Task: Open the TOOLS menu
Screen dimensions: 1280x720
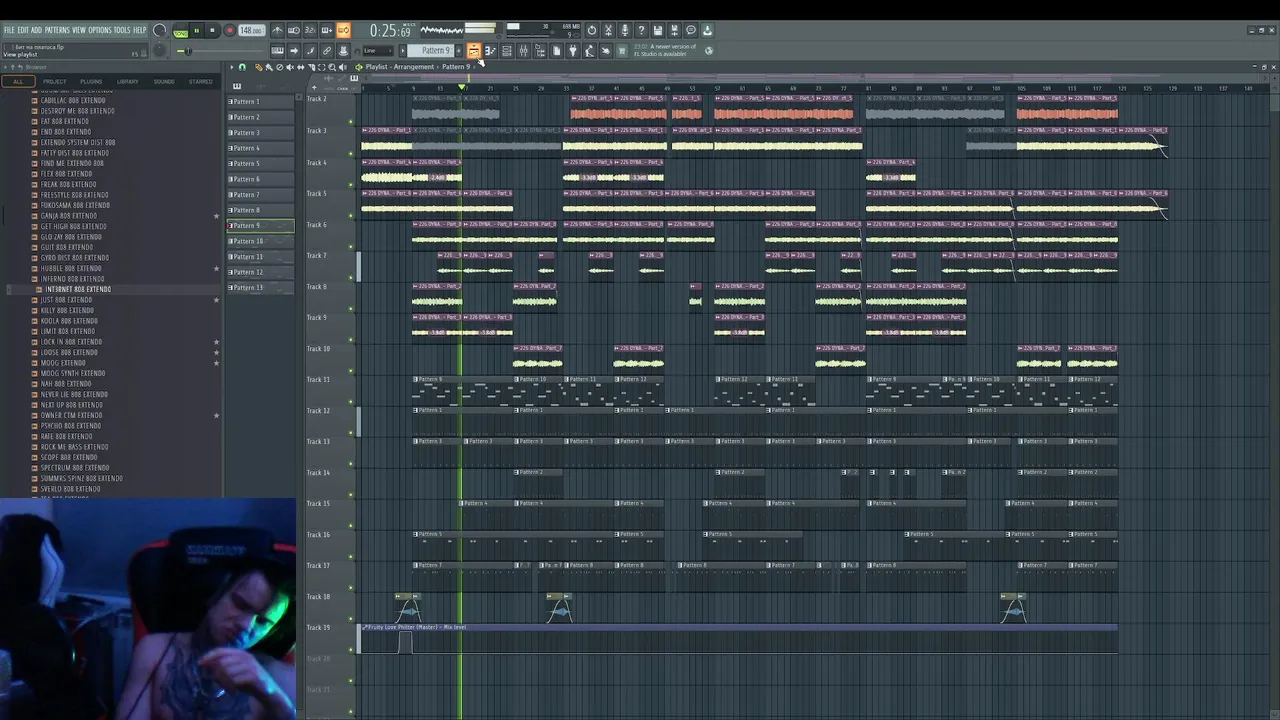Action: 122,30
